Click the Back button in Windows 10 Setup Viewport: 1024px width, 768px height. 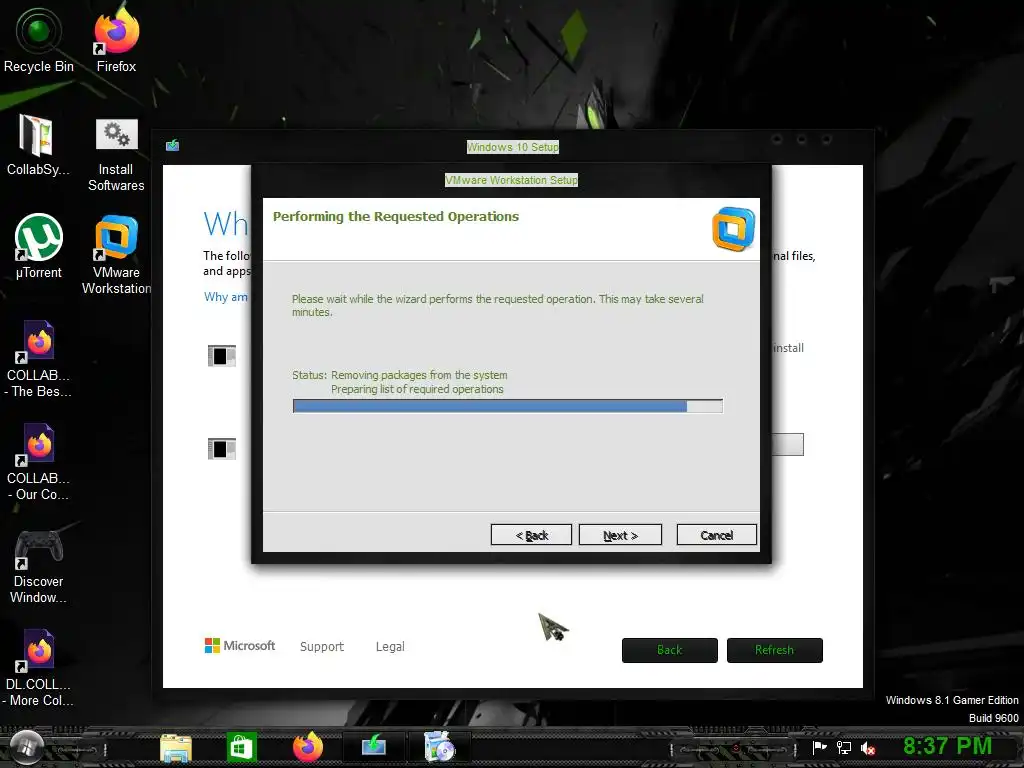coord(669,650)
